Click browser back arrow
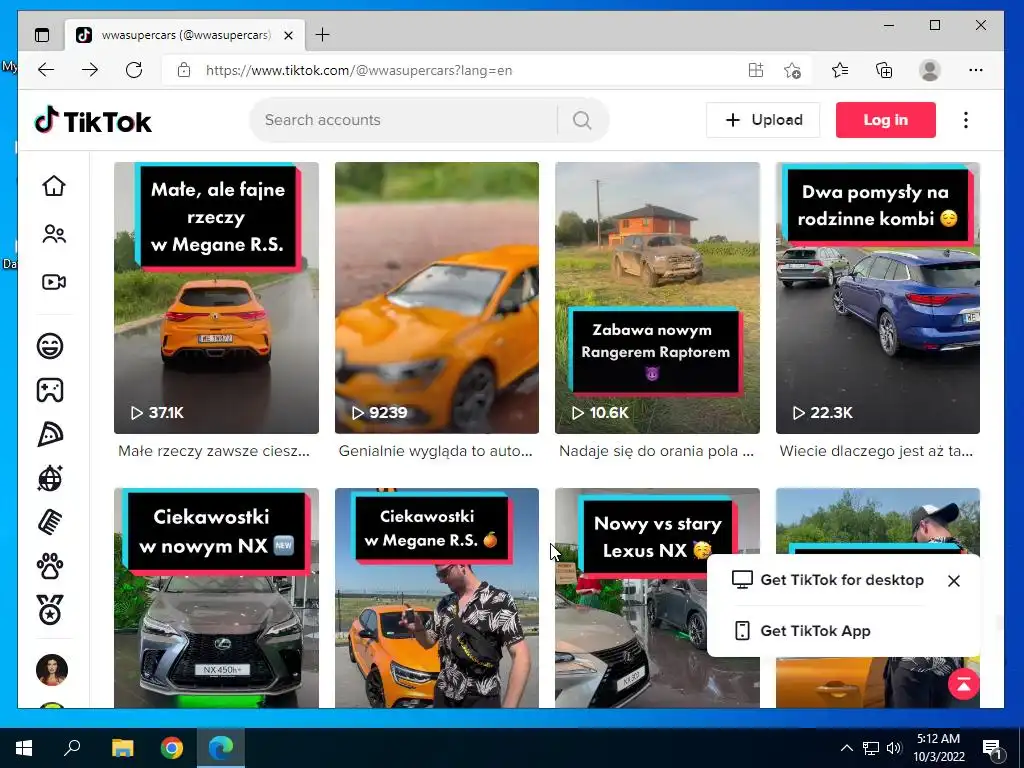The width and height of the screenshot is (1024, 768). pyautogui.click(x=46, y=70)
